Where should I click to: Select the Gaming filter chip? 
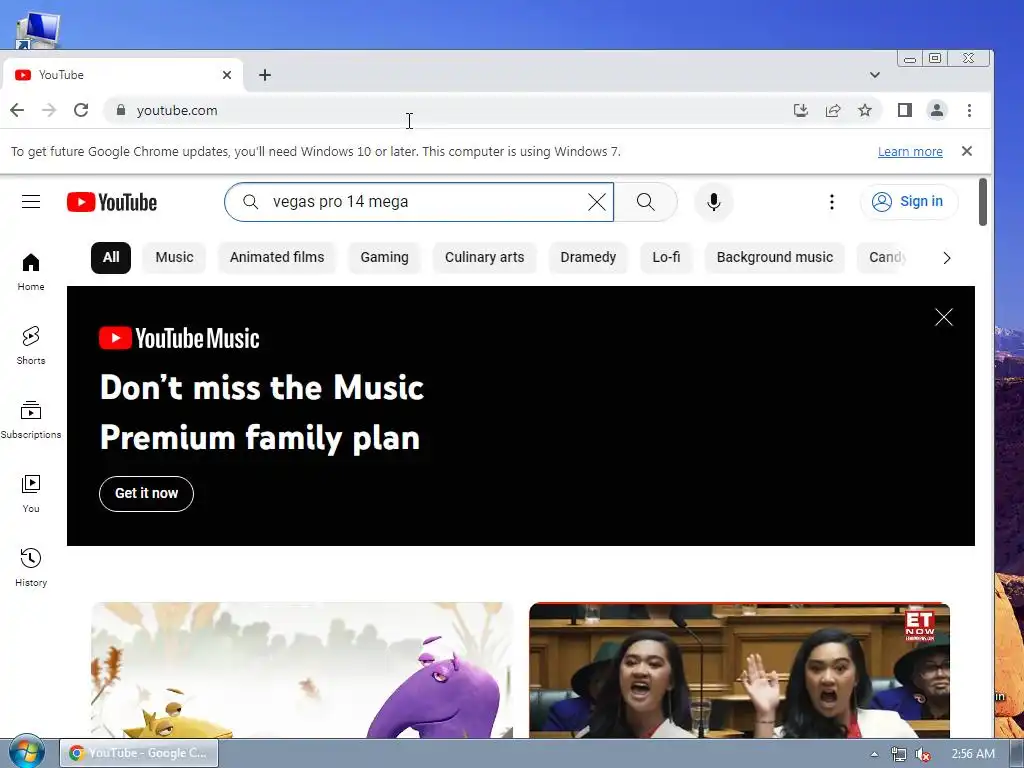click(385, 257)
